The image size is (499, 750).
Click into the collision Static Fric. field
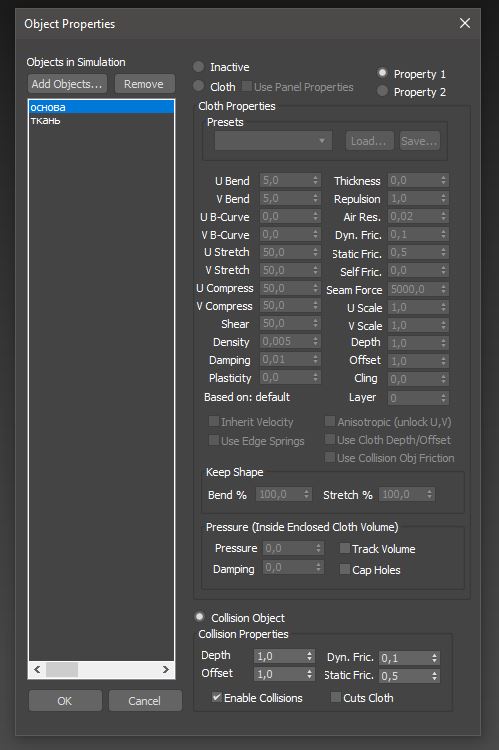tap(405, 676)
